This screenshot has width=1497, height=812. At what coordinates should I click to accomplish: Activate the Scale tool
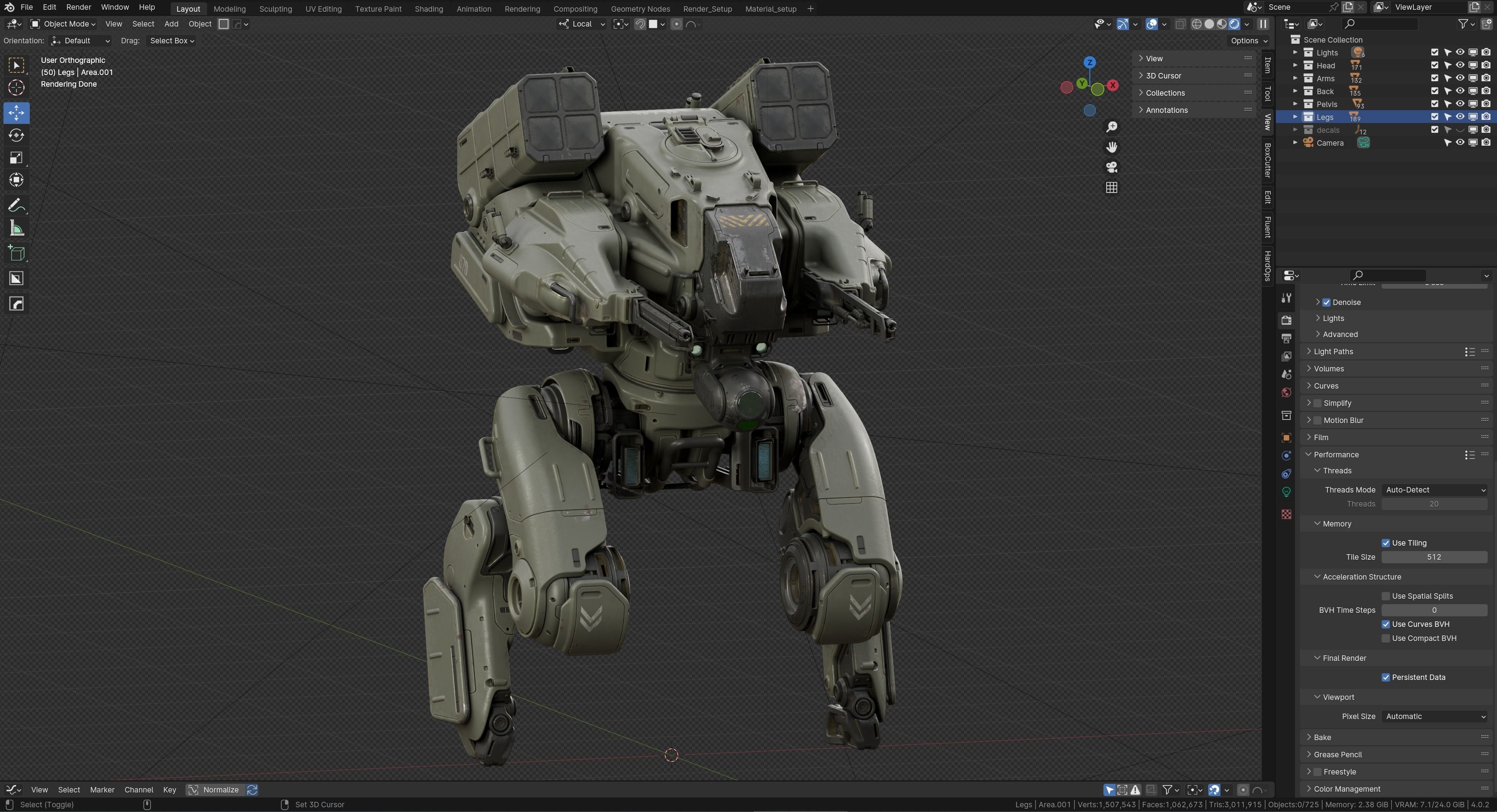pyautogui.click(x=16, y=158)
